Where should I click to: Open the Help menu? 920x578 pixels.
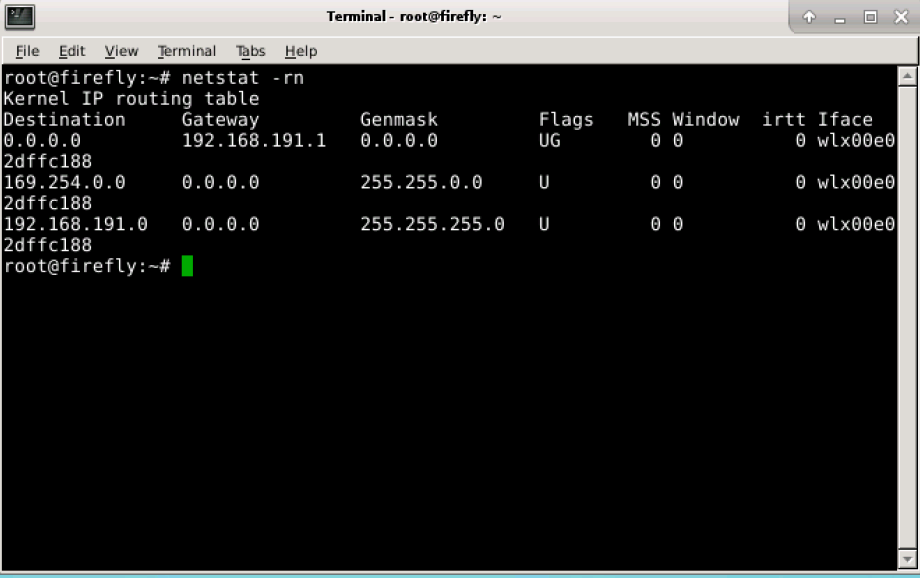(301, 51)
